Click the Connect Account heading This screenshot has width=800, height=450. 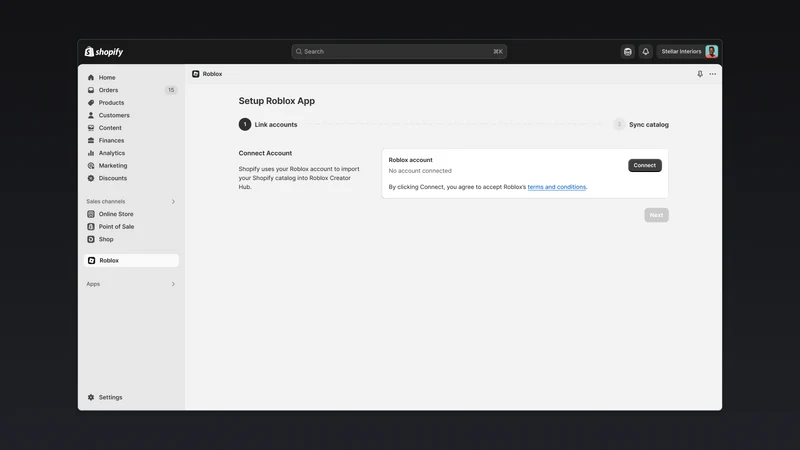coord(265,153)
